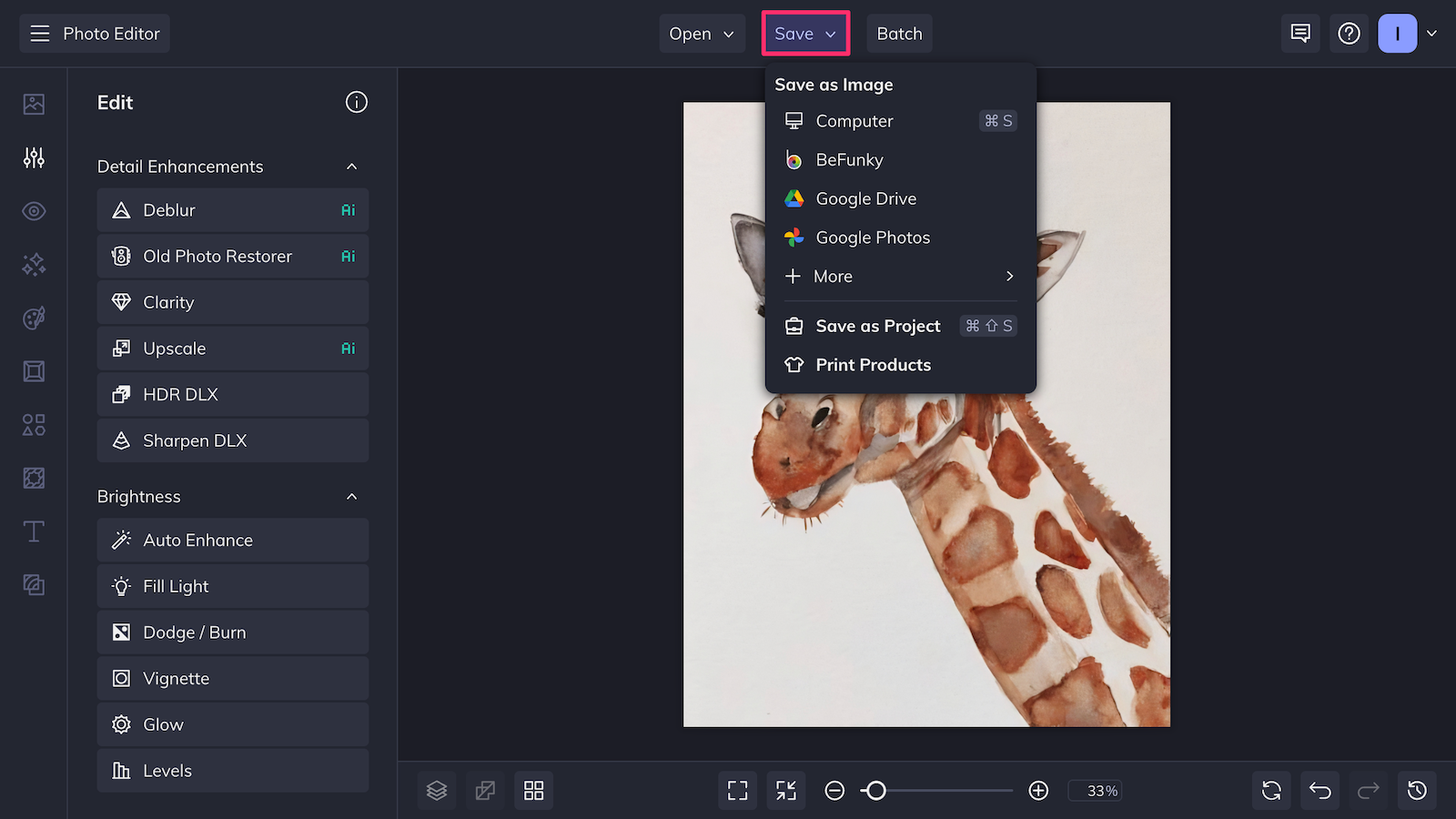Select the Artsy palette tool

click(x=33, y=317)
